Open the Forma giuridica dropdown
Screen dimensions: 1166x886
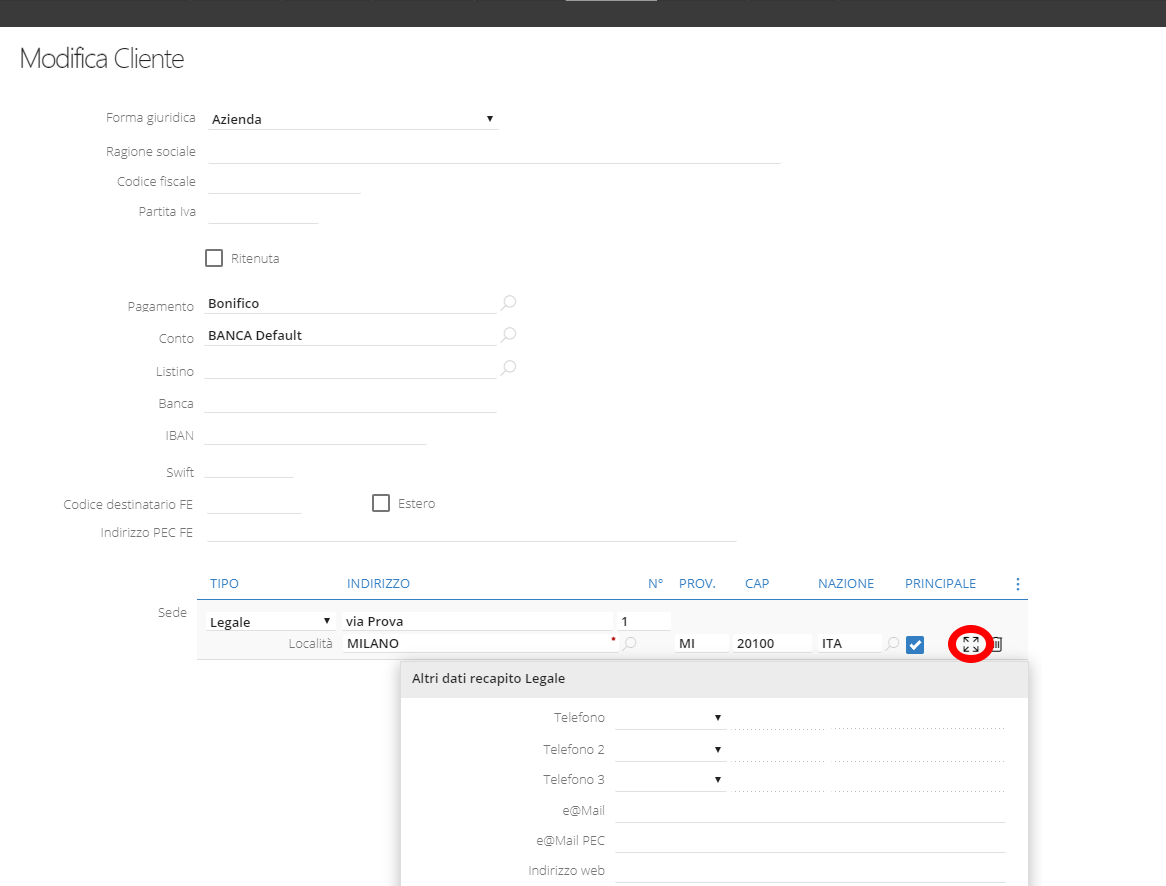[353, 119]
